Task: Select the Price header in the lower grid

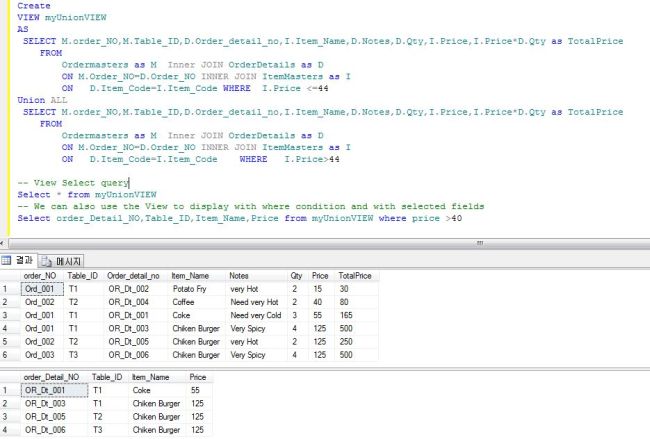Action: tap(199, 377)
